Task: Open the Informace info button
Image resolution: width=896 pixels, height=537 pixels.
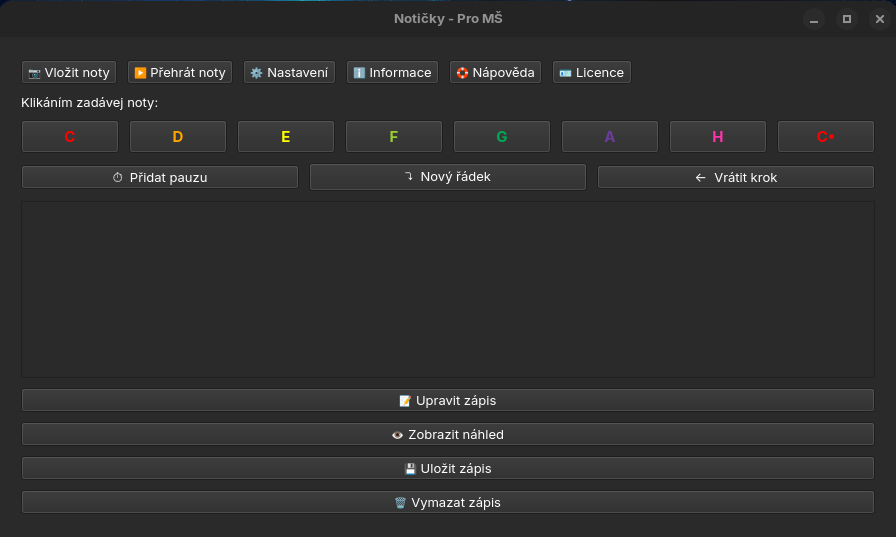Action: pos(392,72)
